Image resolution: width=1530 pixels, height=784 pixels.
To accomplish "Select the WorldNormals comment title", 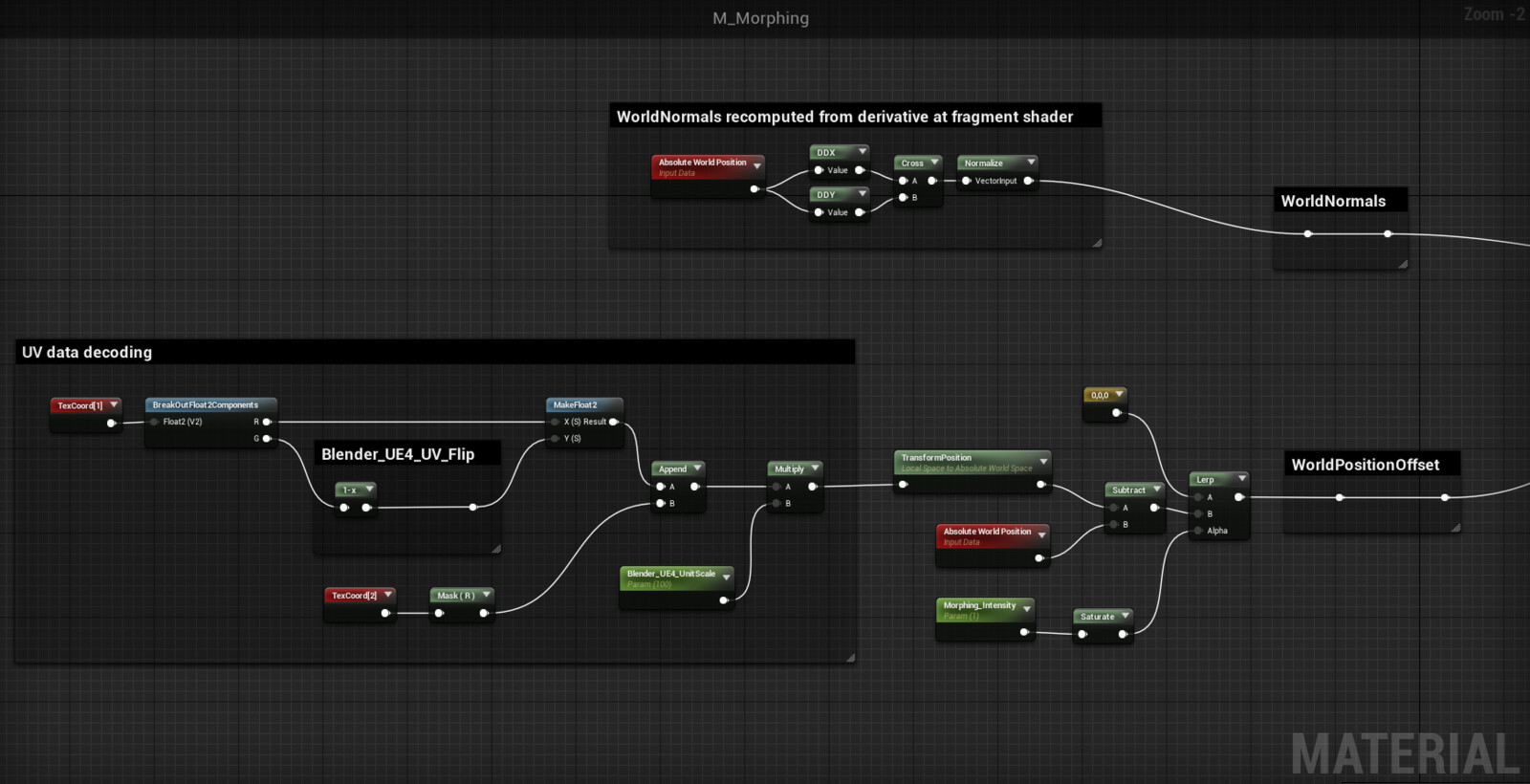I will tap(1333, 201).
